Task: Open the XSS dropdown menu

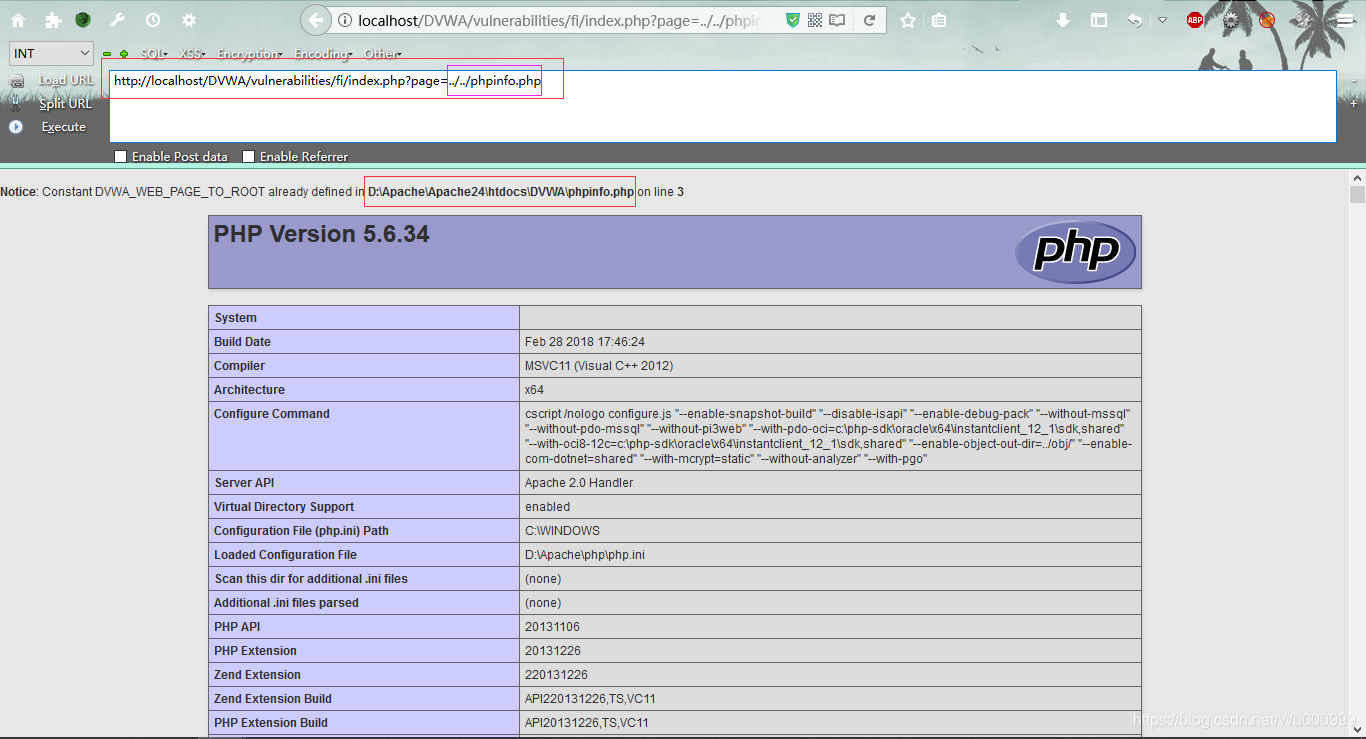Action: pos(192,54)
